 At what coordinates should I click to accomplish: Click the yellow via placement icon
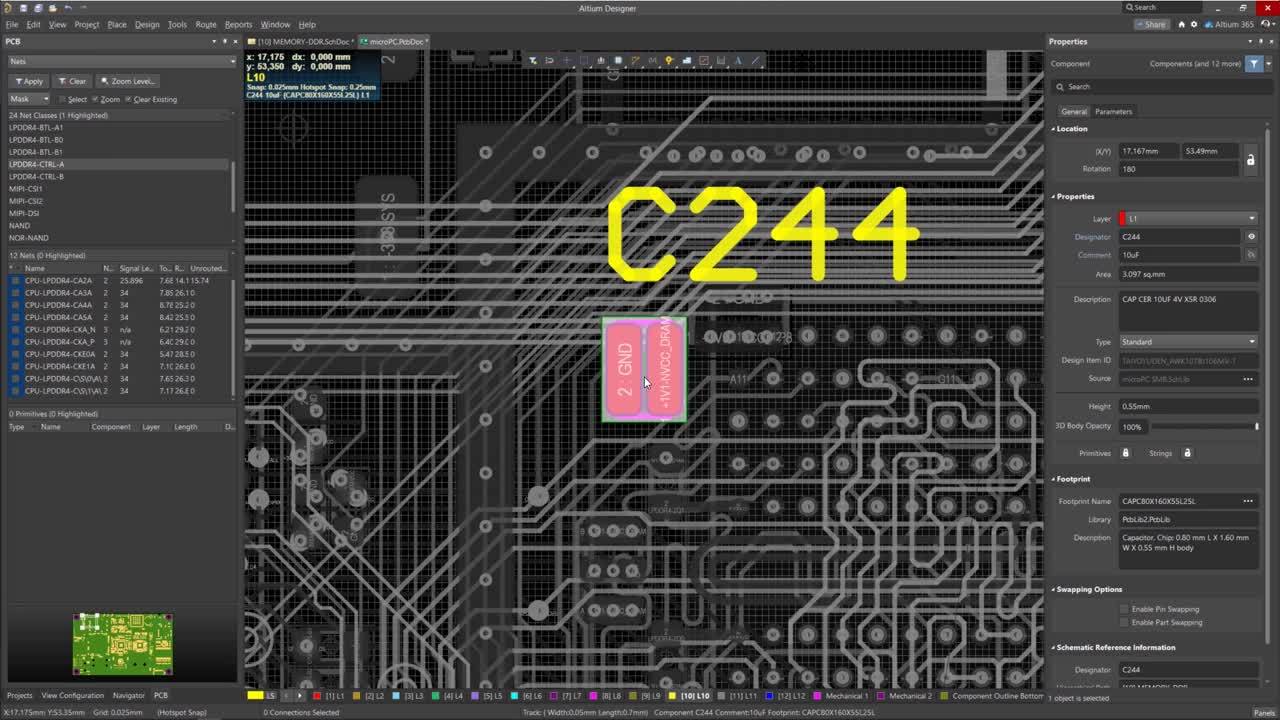[x=669, y=60]
